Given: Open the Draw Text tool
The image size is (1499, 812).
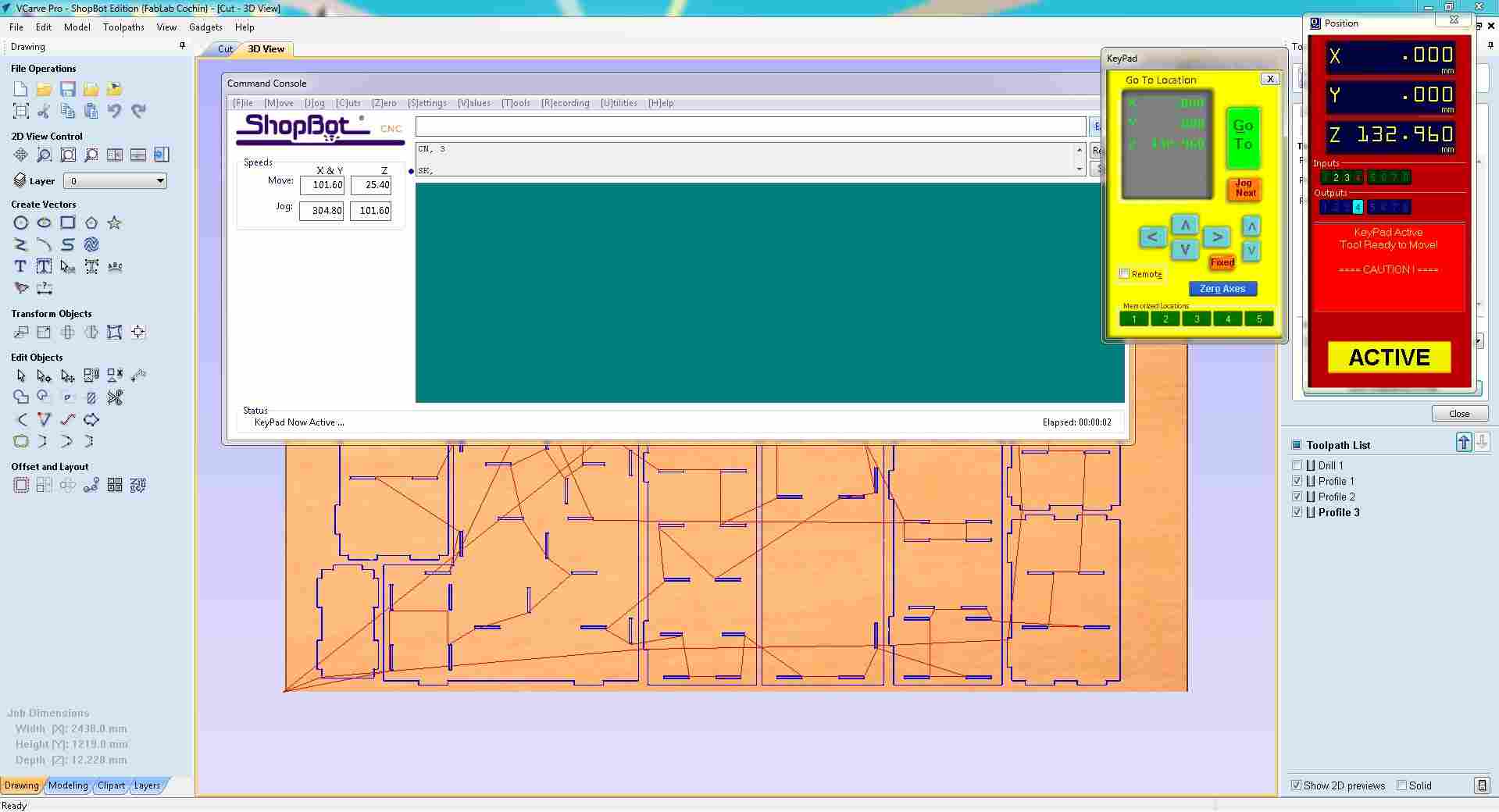Looking at the screenshot, I should pyautogui.click(x=20, y=266).
